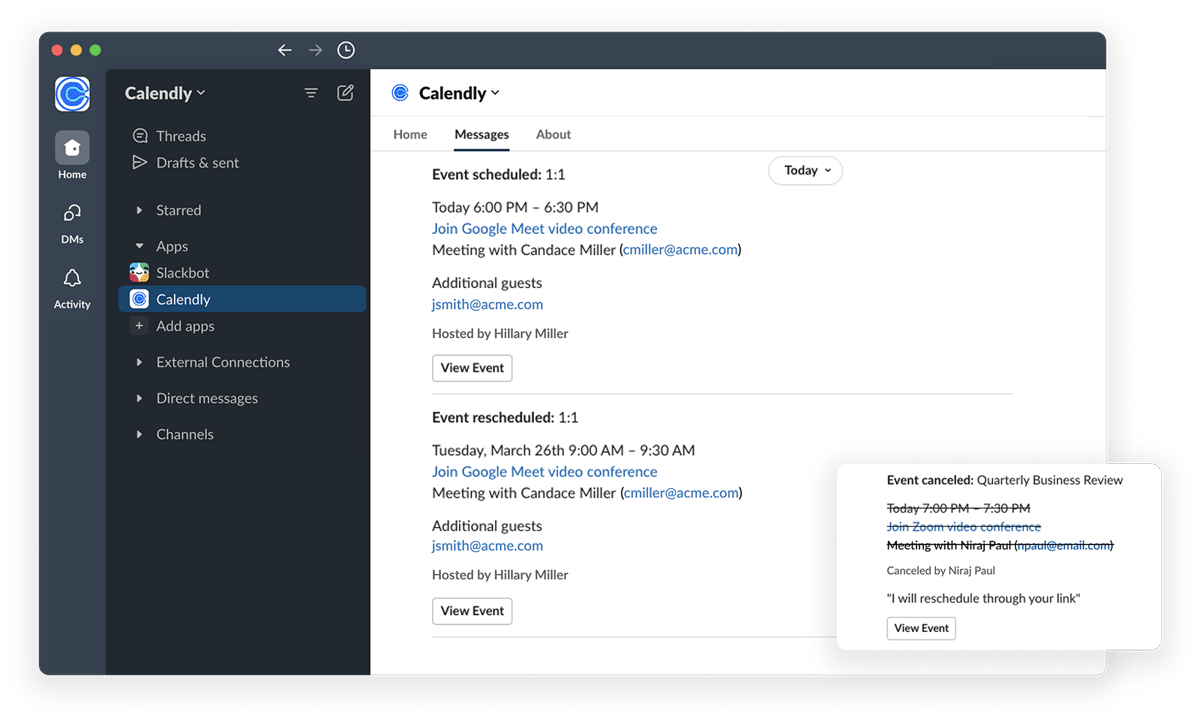Click jsmith@acme.com under rescheduled event

click(488, 545)
